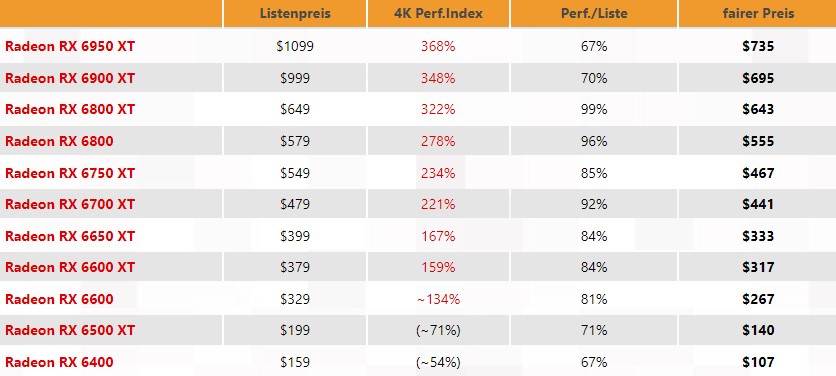Select the ~134% performance index value
836x376 pixels.
tap(438, 299)
